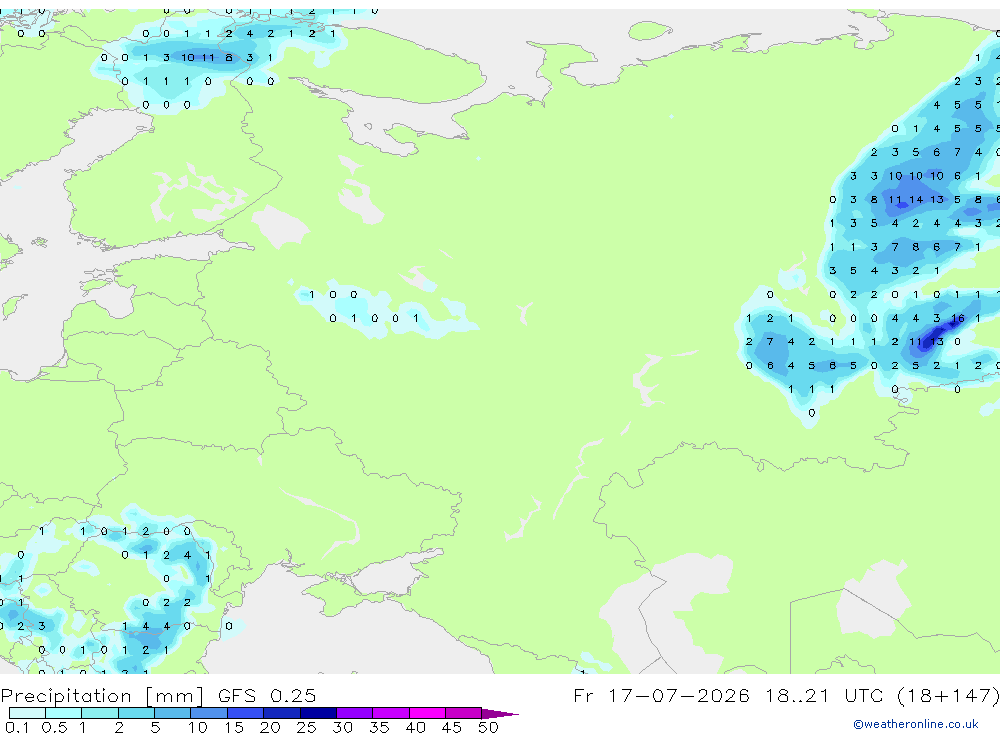Viewport: 1000px width, 733px height.
Task: Select the 20–25 mm dark blue legend swatch
Action: point(282,713)
